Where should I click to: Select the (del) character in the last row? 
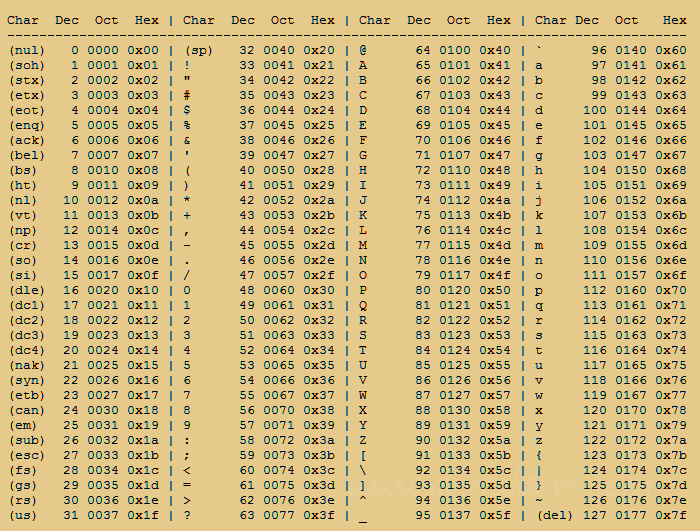pos(555,515)
